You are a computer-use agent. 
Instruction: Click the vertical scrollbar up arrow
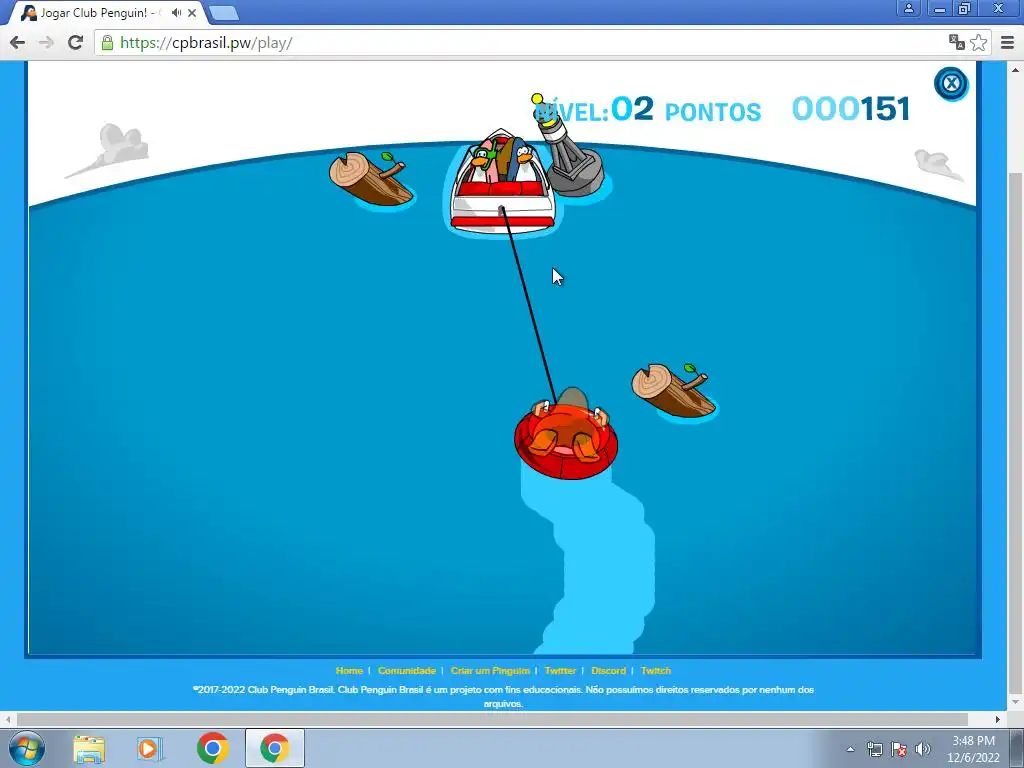coord(1015,69)
